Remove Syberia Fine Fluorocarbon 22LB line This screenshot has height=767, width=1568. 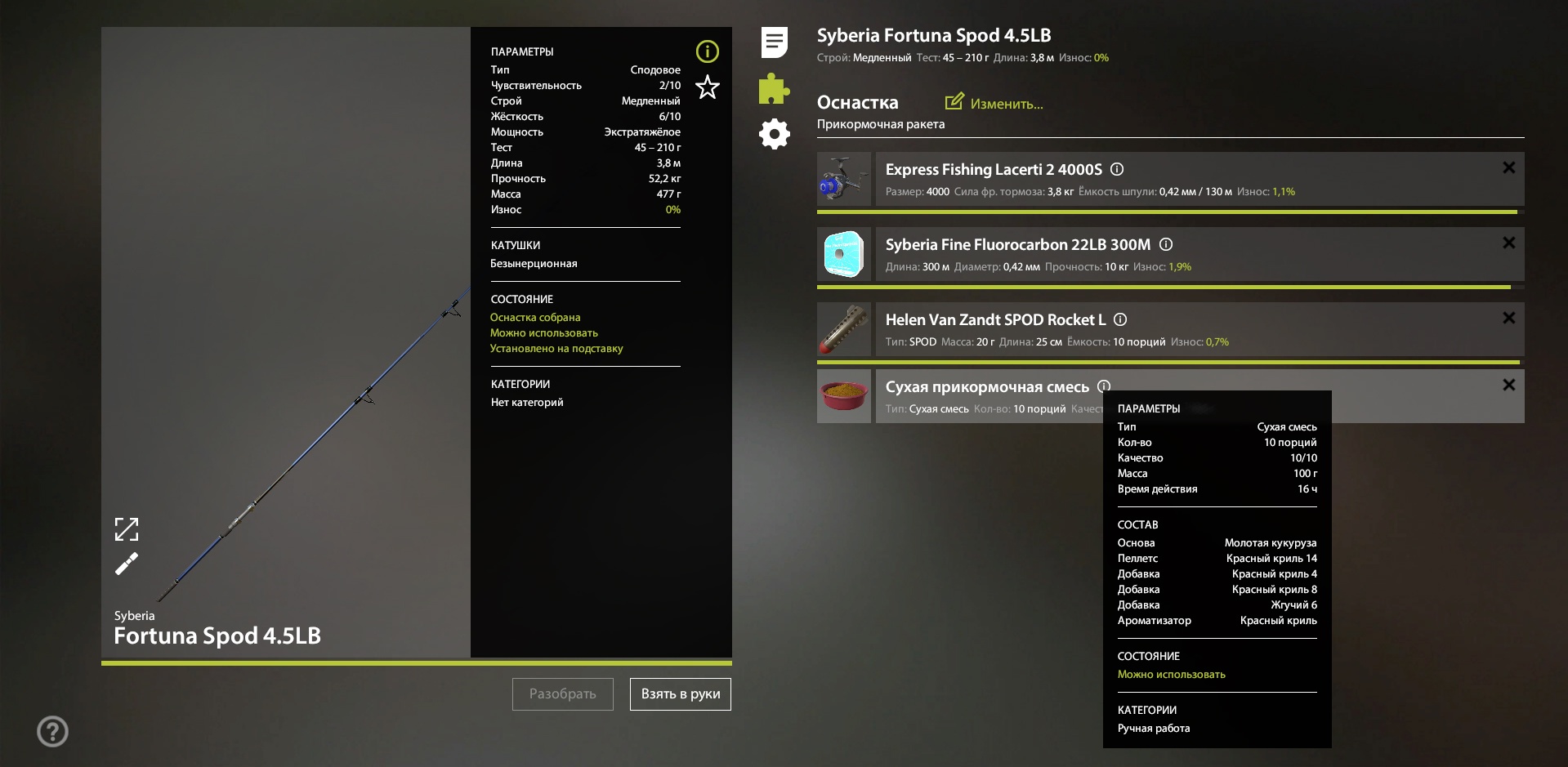(1509, 243)
